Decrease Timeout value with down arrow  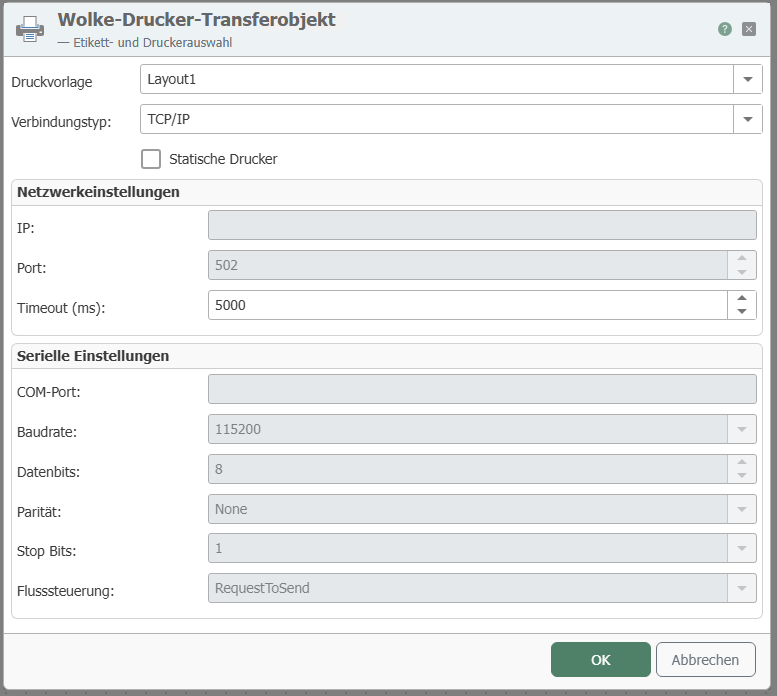[741, 312]
